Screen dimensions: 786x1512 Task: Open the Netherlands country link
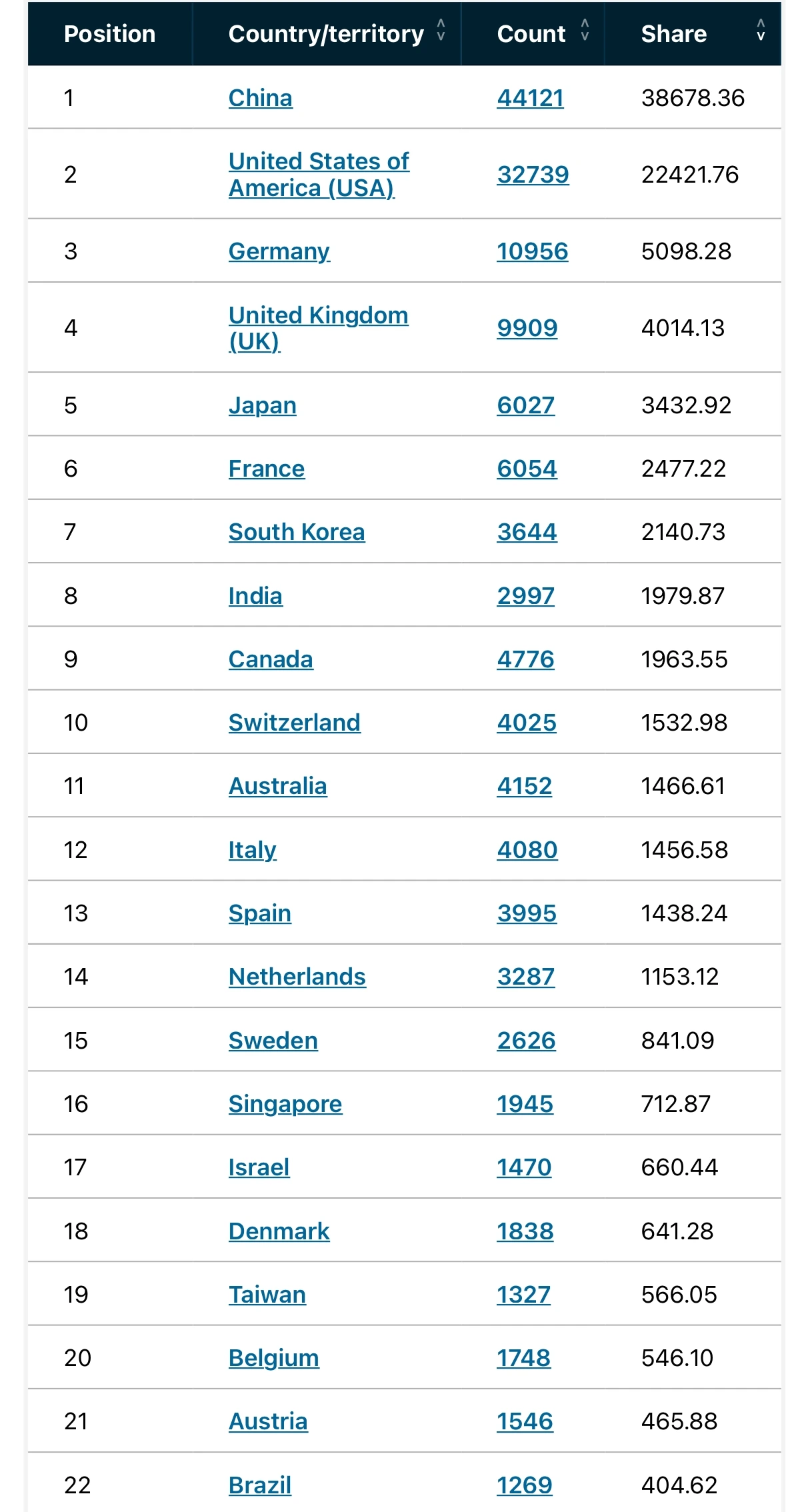tap(297, 977)
